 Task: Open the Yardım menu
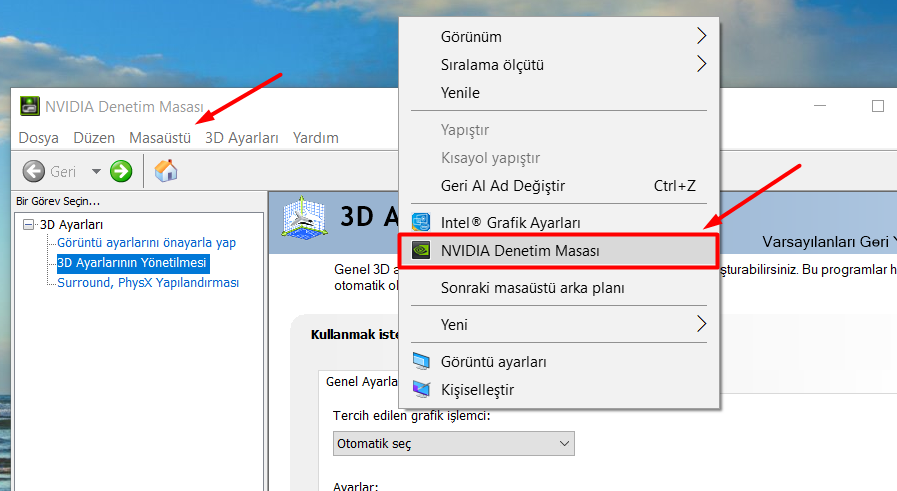[316, 138]
